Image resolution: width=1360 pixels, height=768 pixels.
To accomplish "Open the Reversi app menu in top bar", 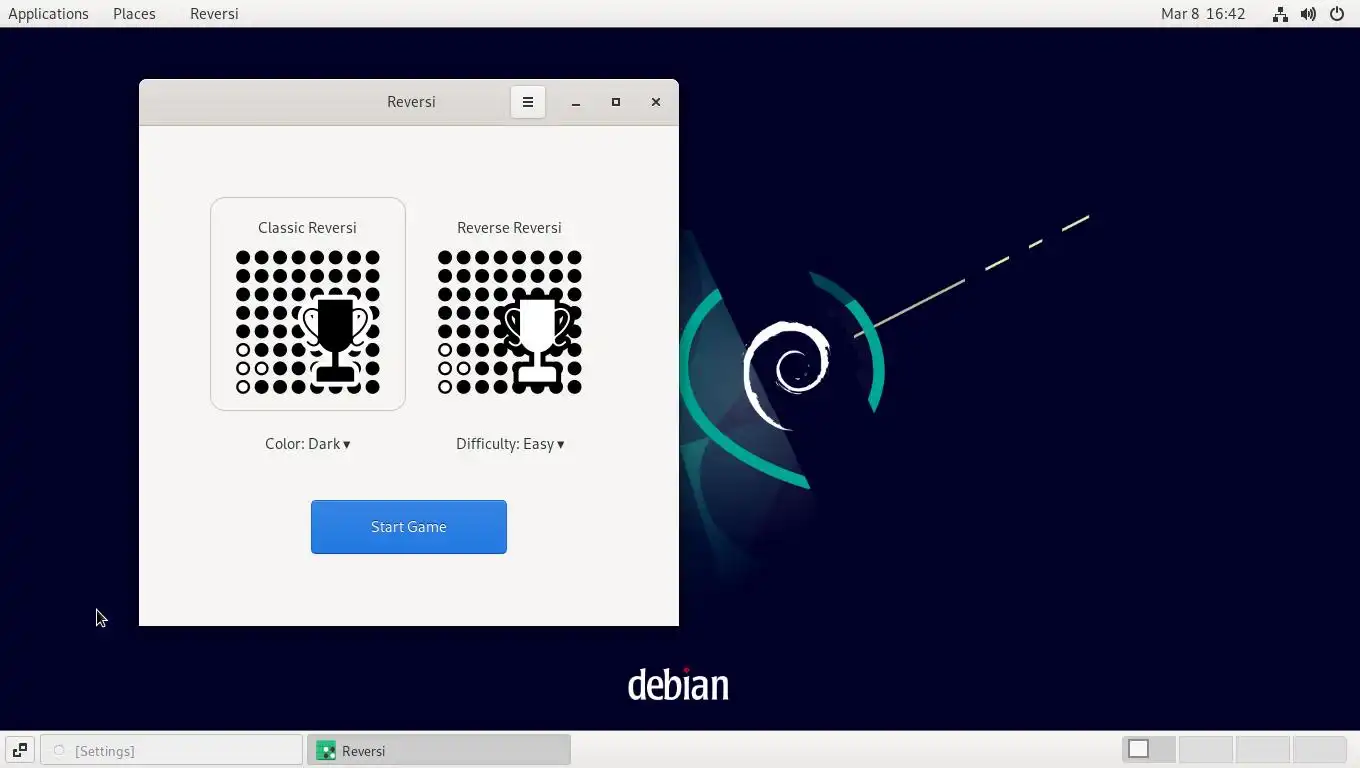I will point(214,14).
